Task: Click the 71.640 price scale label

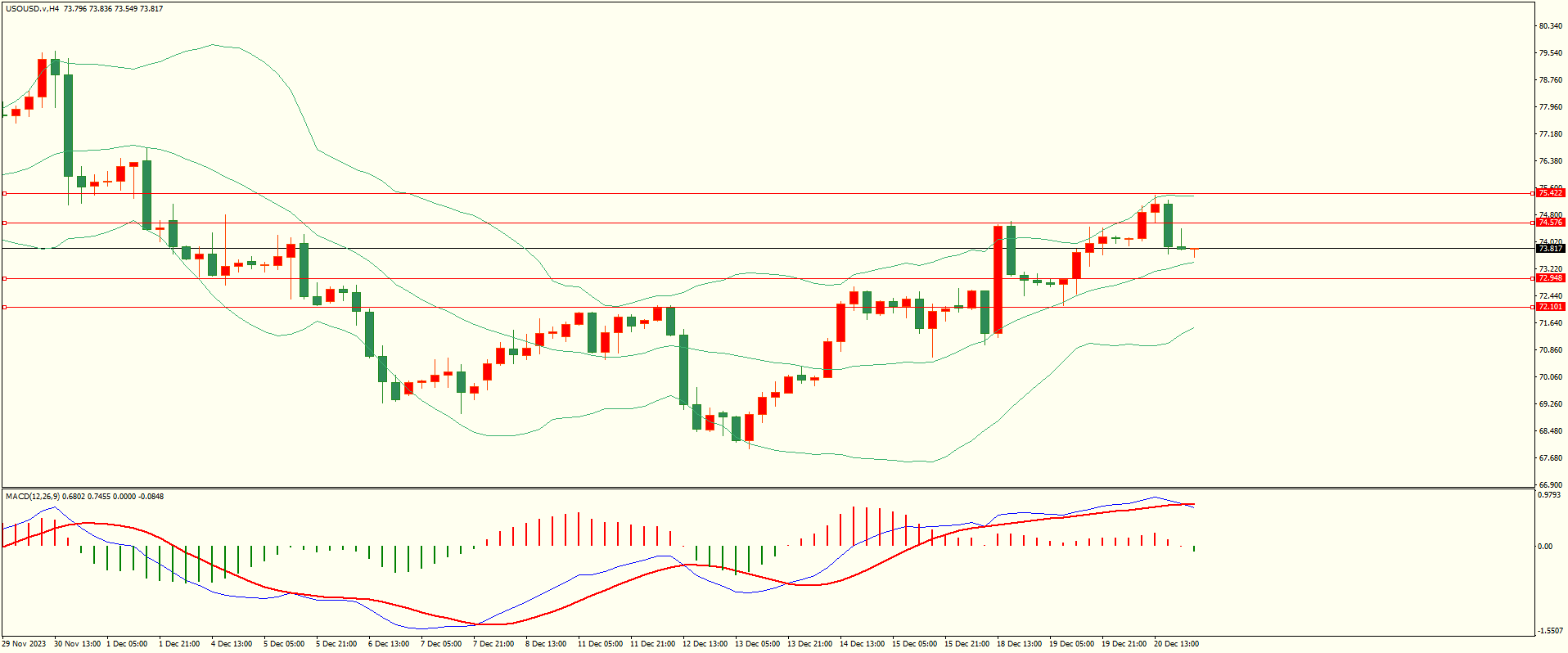Action: click(x=1551, y=323)
